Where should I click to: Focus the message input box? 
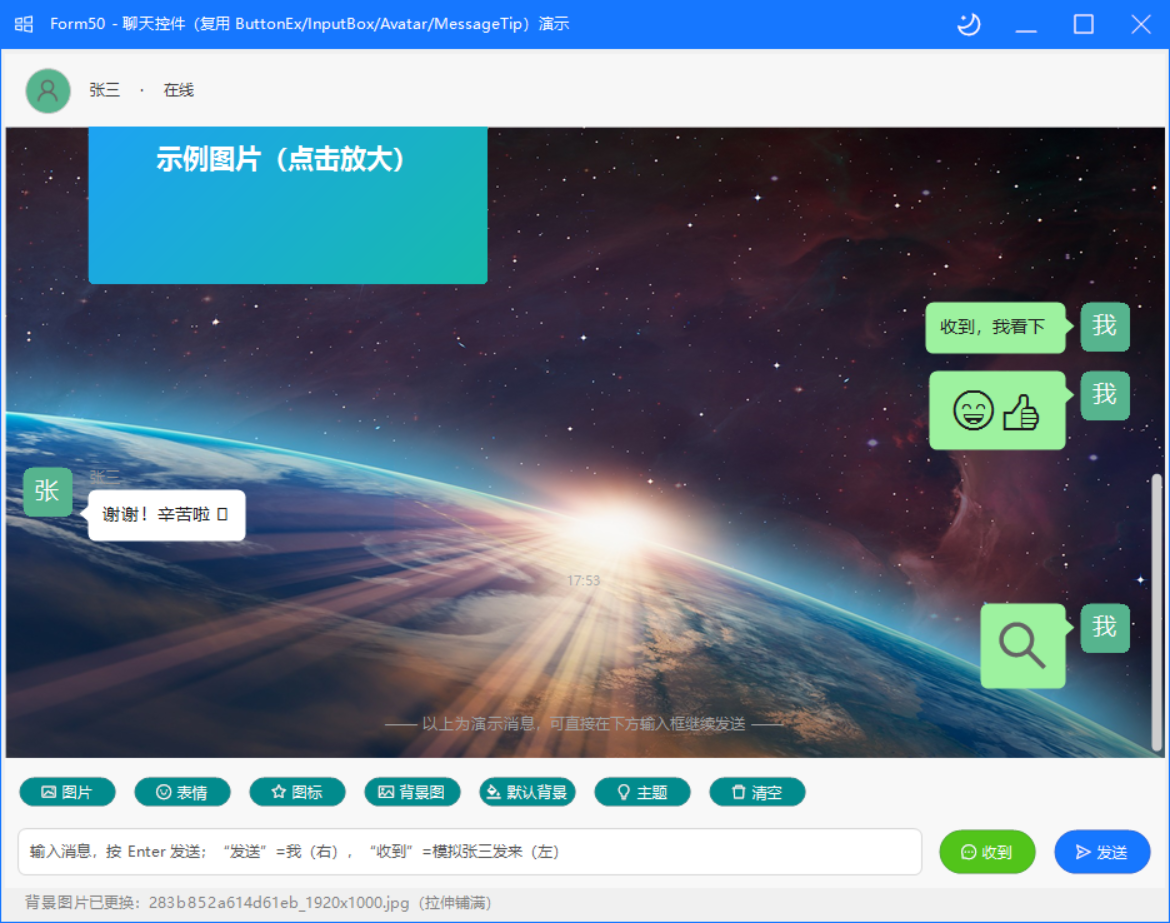coord(470,851)
